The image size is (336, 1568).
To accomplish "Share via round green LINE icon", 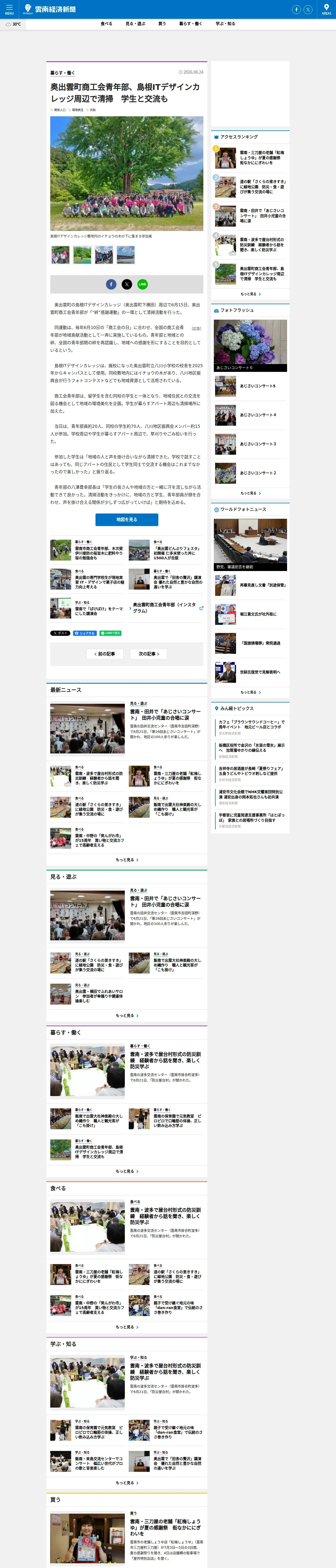I will pos(142,284).
